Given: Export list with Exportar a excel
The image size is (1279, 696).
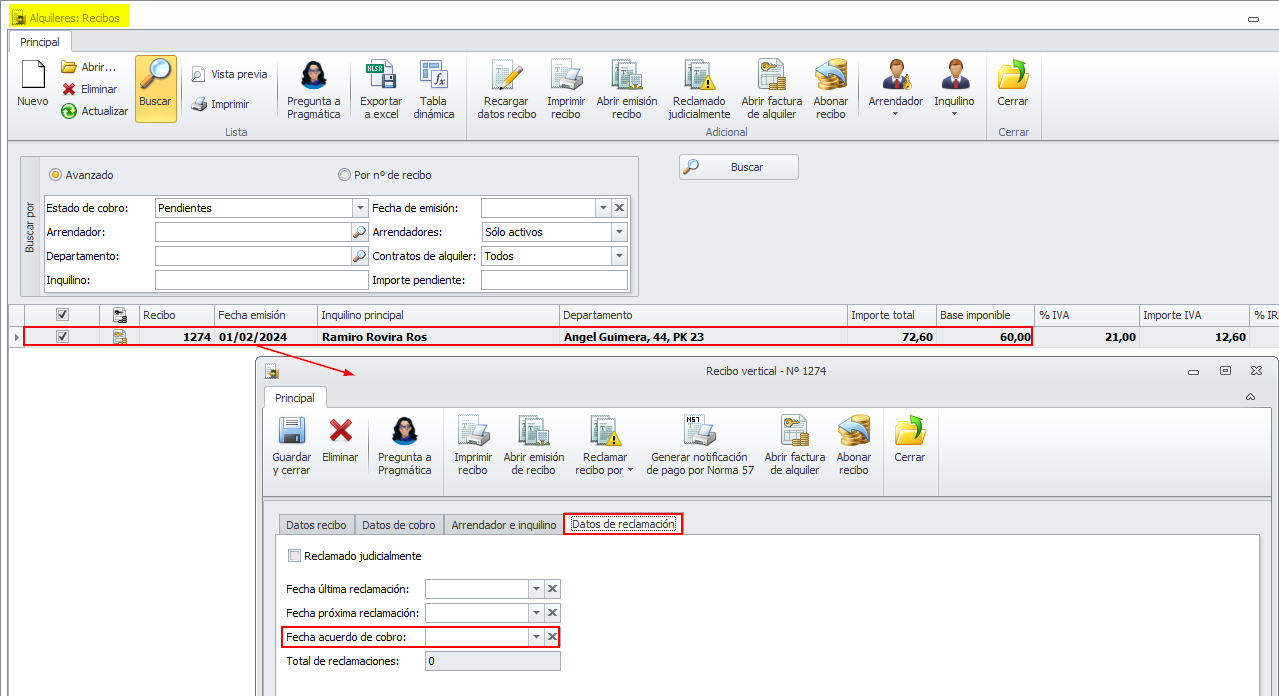Looking at the screenshot, I should [x=381, y=89].
